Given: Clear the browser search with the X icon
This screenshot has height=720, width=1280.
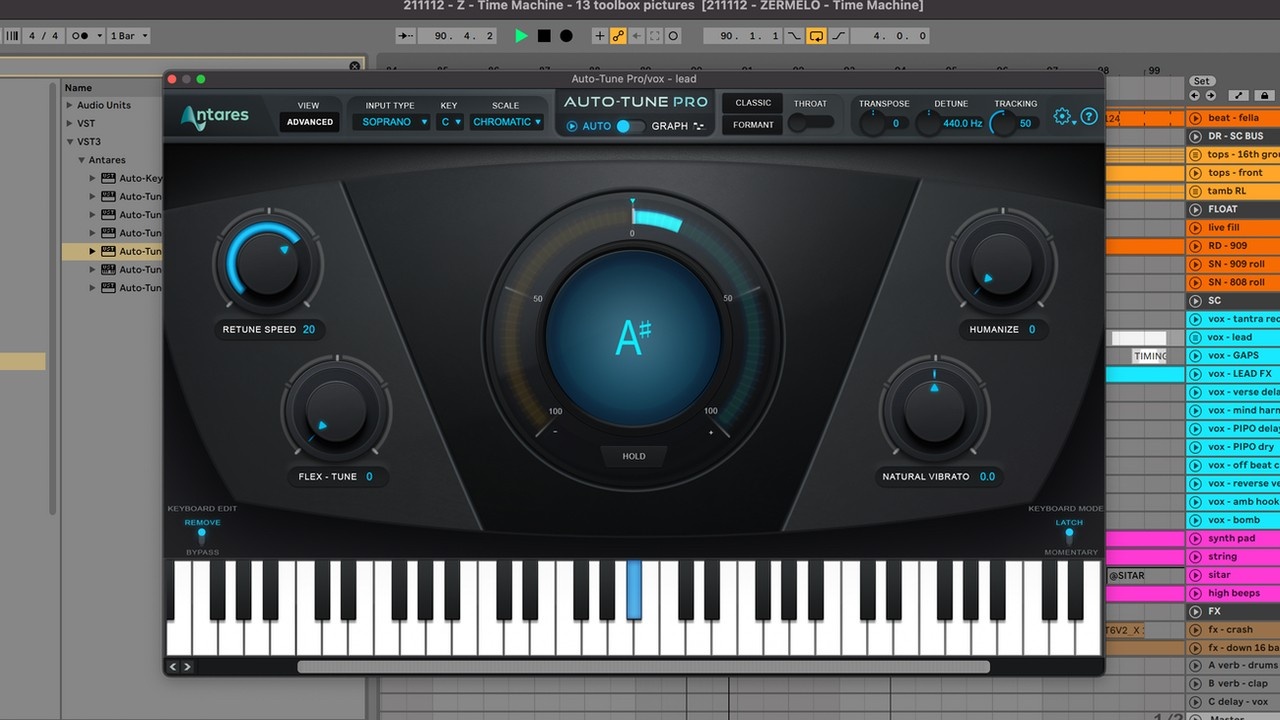Looking at the screenshot, I should coord(355,66).
